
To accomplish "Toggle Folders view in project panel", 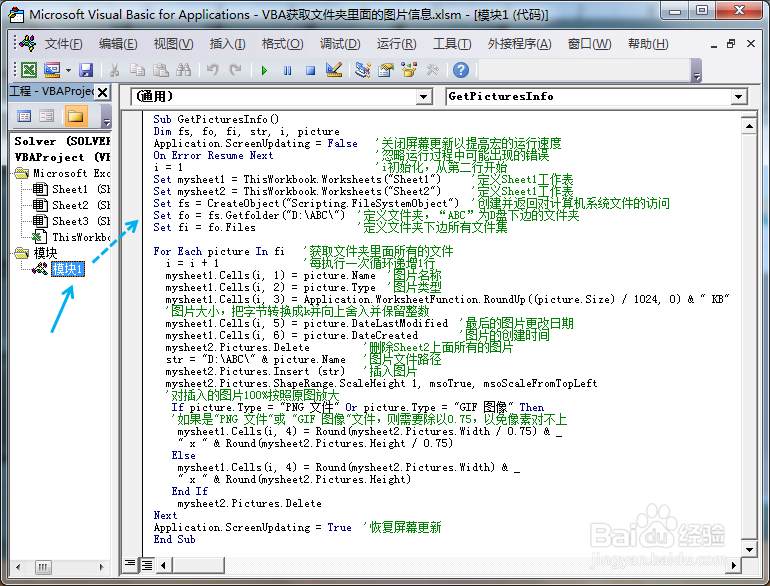I will [76, 116].
